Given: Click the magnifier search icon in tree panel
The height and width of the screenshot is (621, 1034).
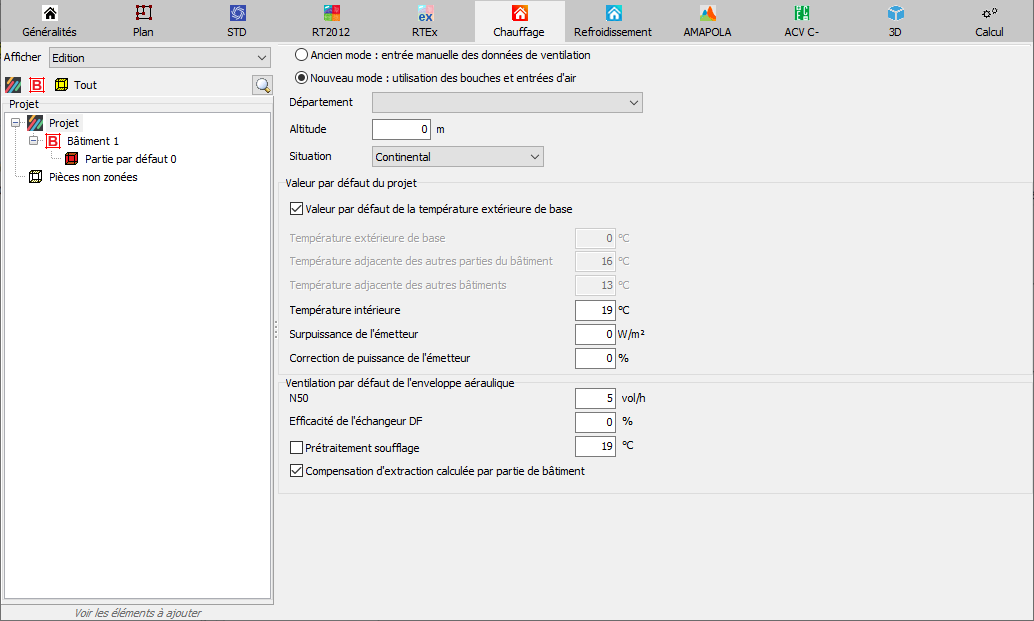Looking at the screenshot, I should click(262, 85).
